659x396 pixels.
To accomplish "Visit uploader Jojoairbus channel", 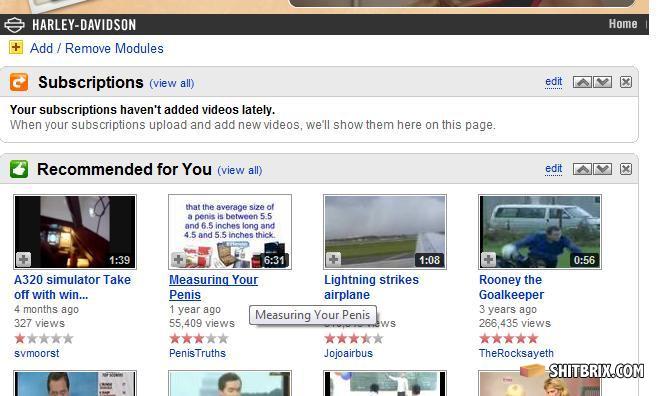I will (x=348, y=353).
